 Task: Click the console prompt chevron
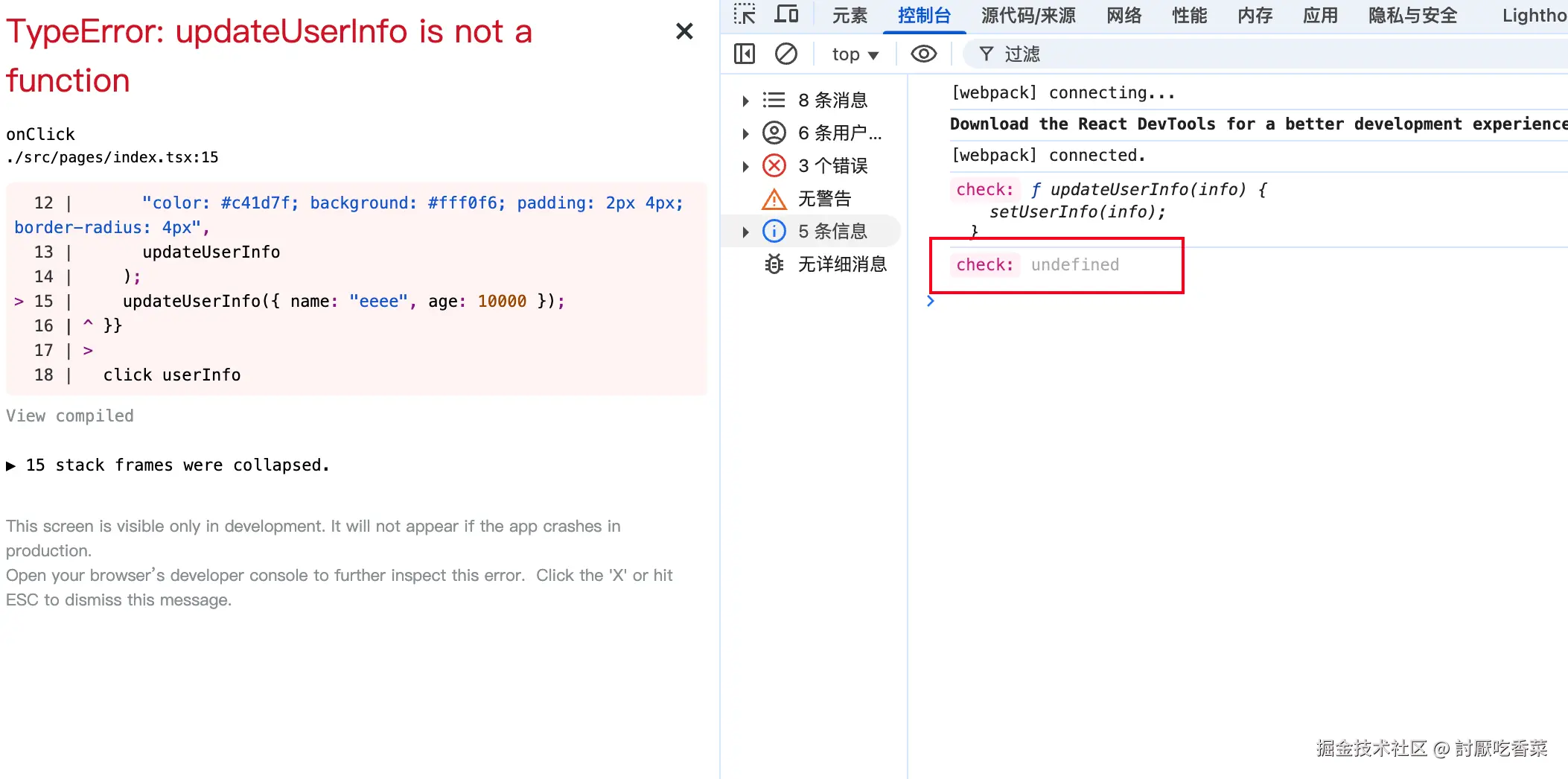931,301
